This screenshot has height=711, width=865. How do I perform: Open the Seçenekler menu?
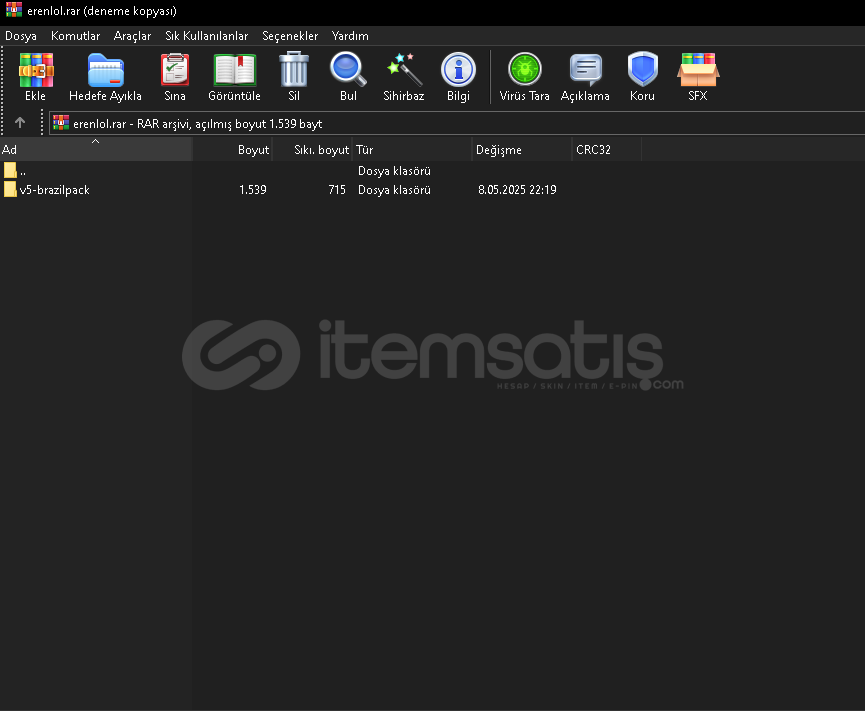tap(290, 36)
